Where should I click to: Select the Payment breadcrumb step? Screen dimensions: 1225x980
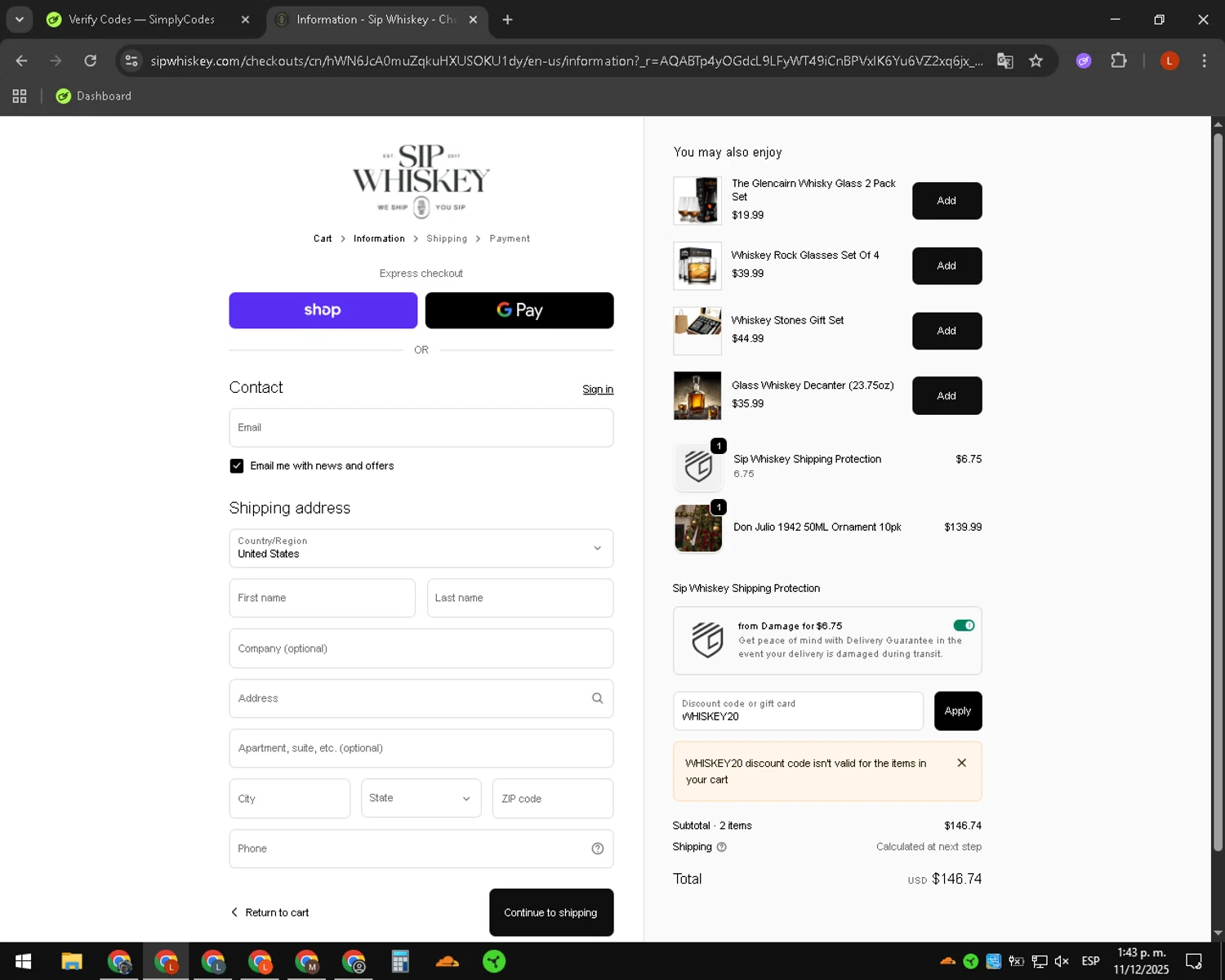510,238
